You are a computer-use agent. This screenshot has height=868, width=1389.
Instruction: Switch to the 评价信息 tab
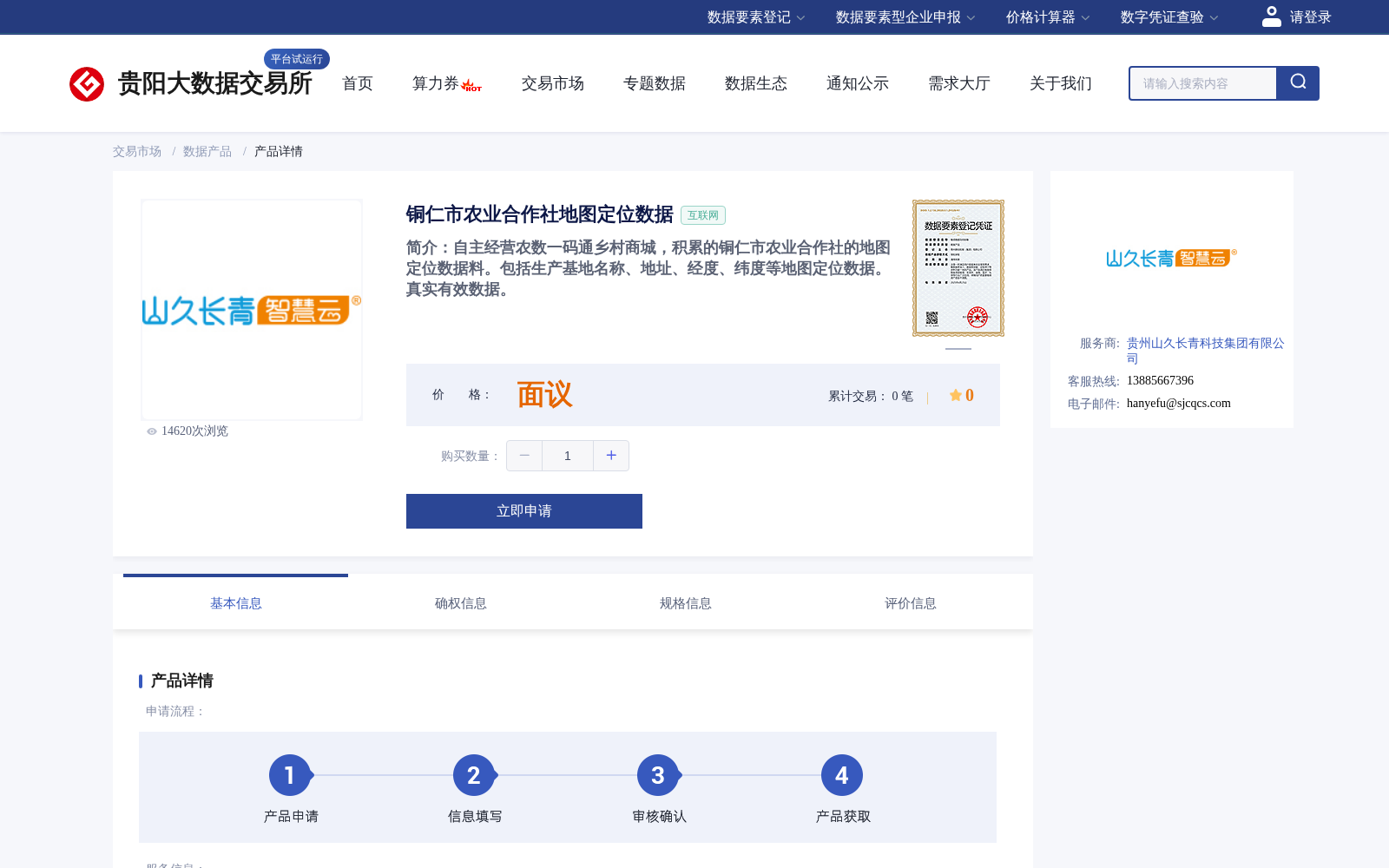pyautogui.click(x=911, y=603)
